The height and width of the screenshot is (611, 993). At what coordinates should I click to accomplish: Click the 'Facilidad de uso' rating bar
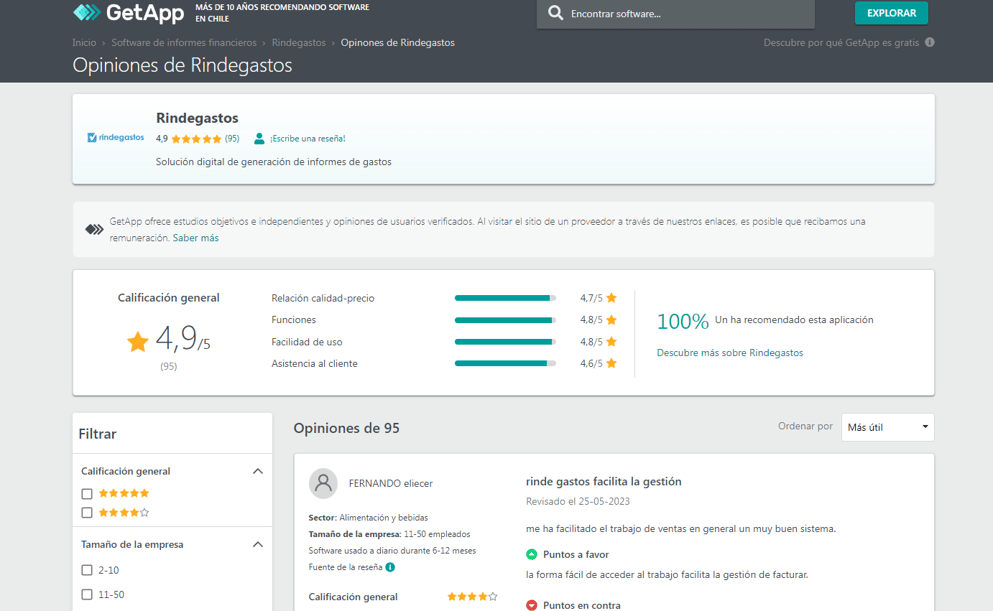505,341
